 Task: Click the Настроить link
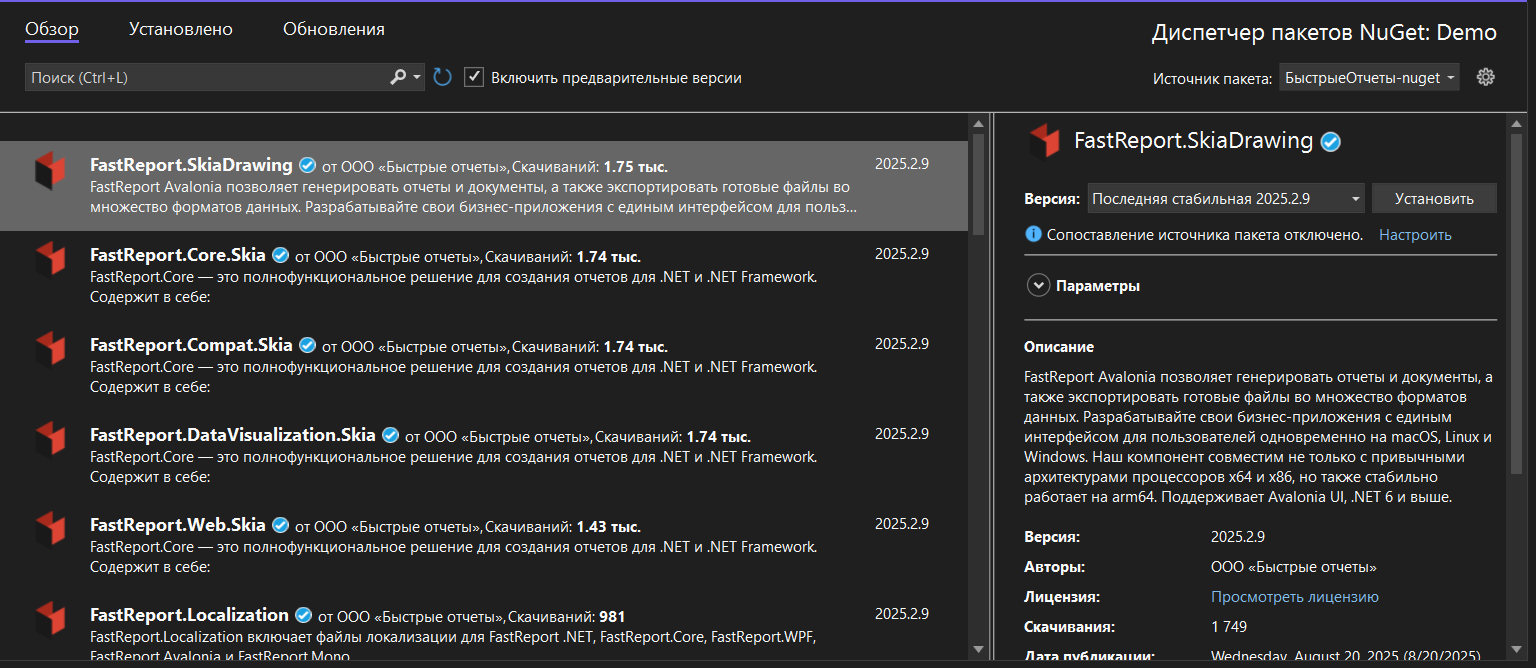click(1415, 234)
